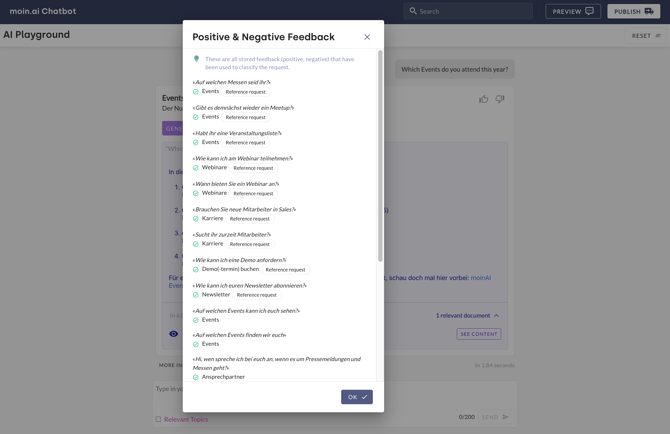Screen dimensions: 670x434
Task: Reset the AI Playground
Action: [645, 36]
